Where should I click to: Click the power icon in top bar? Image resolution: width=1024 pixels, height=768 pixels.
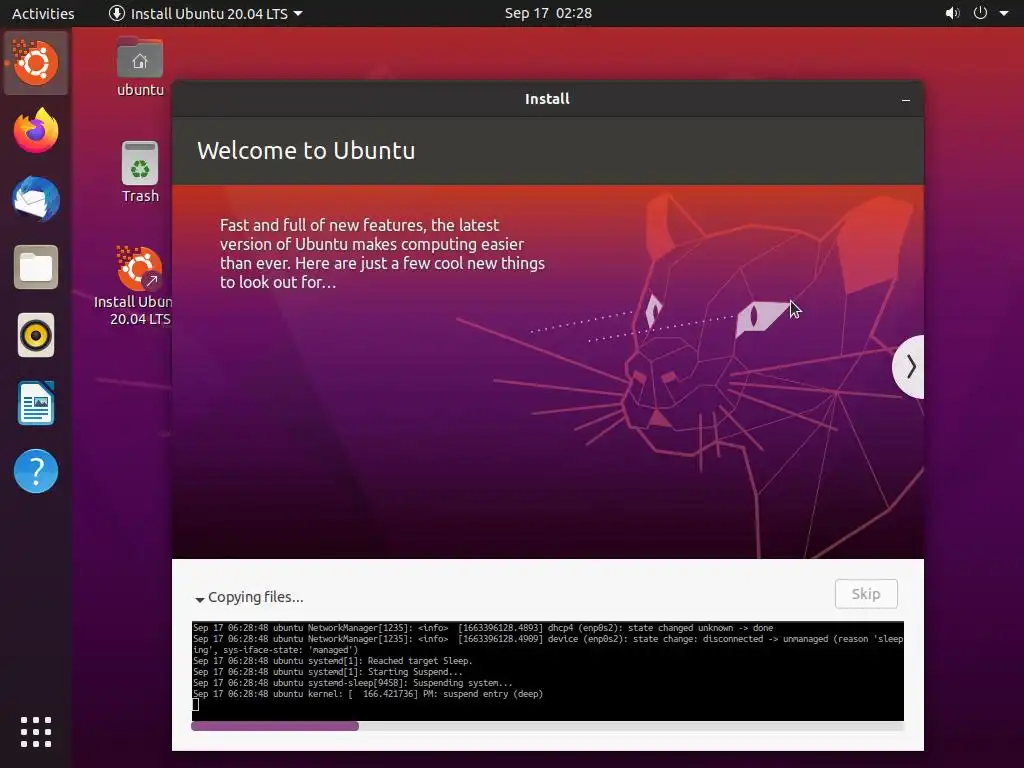[x=980, y=13]
